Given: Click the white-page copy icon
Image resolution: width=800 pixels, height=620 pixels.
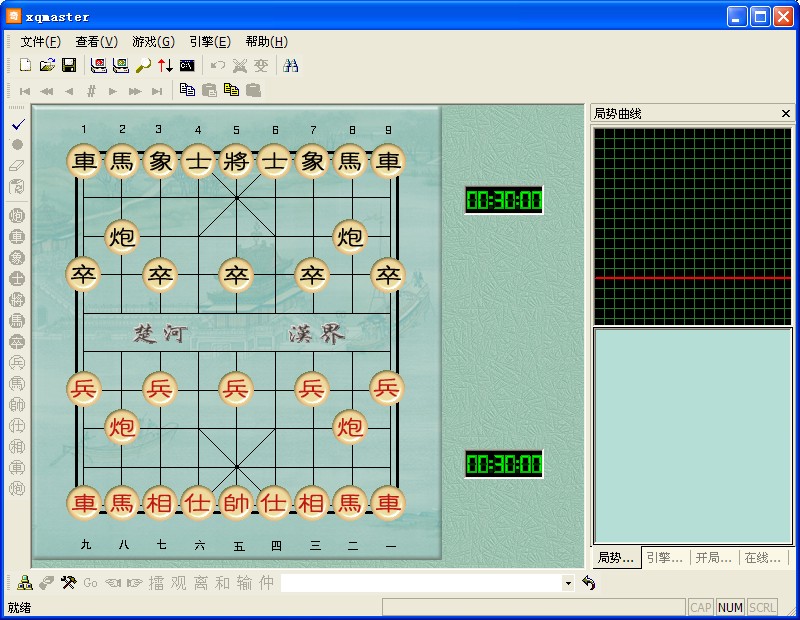Looking at the screenshot, I should click(187, 90).
